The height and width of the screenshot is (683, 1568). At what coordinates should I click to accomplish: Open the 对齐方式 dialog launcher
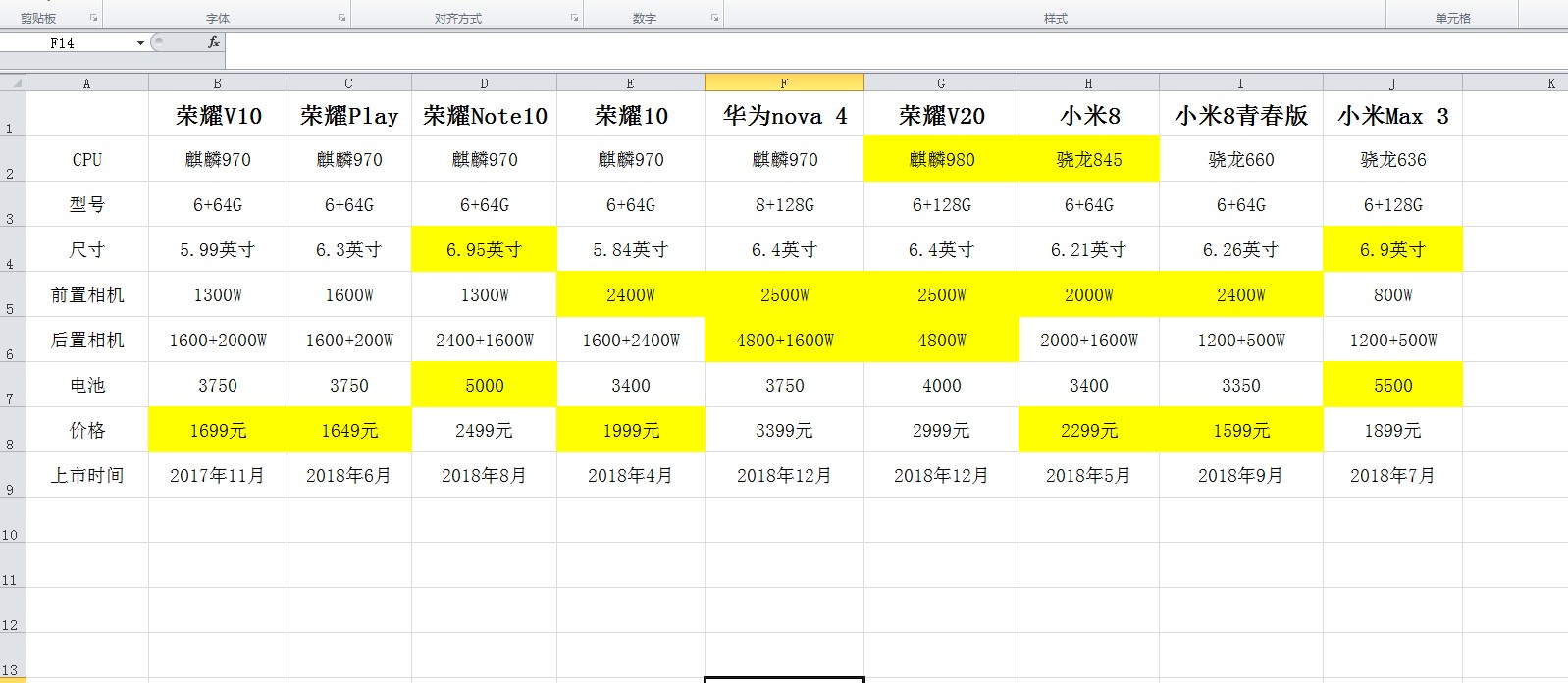(x=574, y=18)
